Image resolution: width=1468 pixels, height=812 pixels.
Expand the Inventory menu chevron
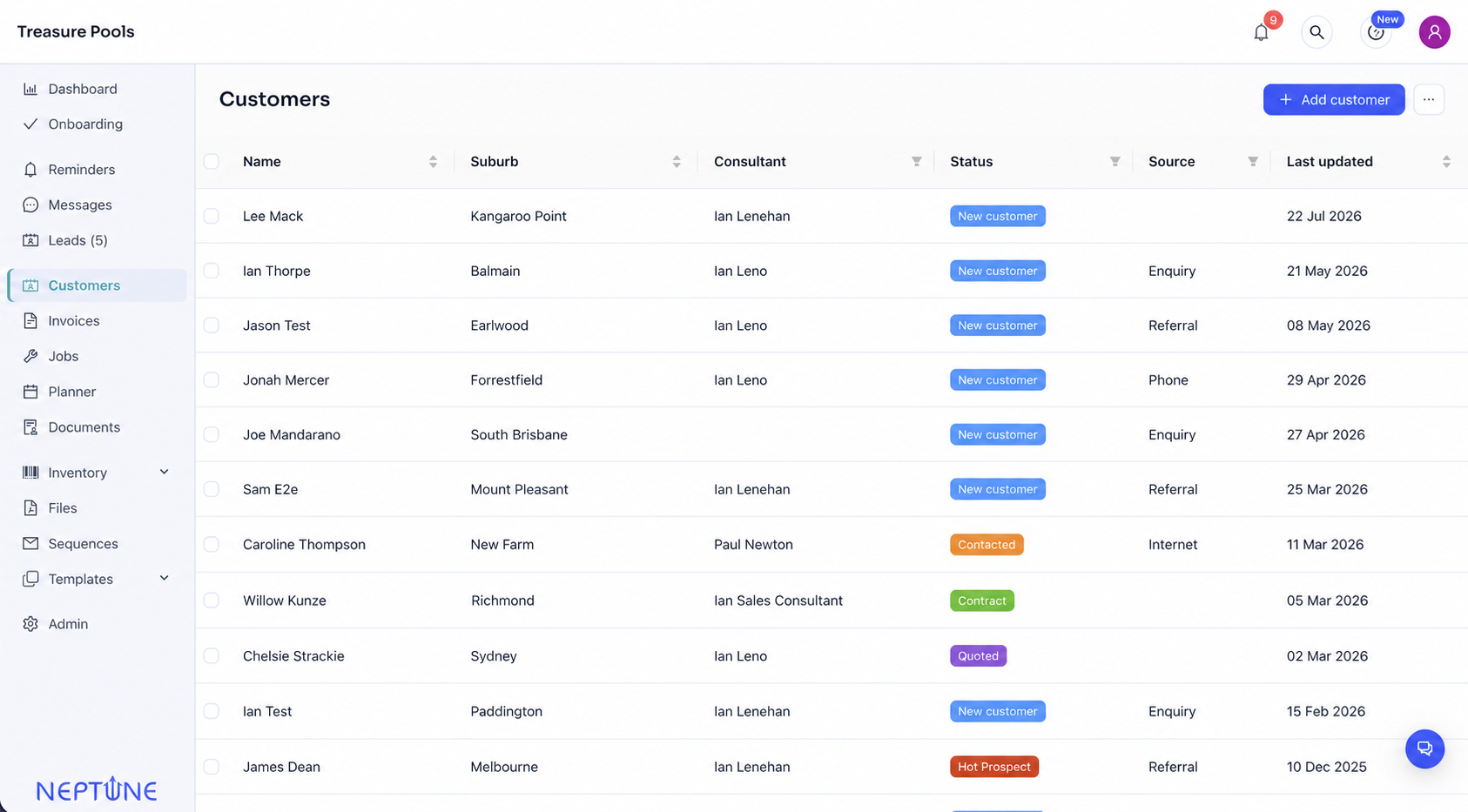164,472
